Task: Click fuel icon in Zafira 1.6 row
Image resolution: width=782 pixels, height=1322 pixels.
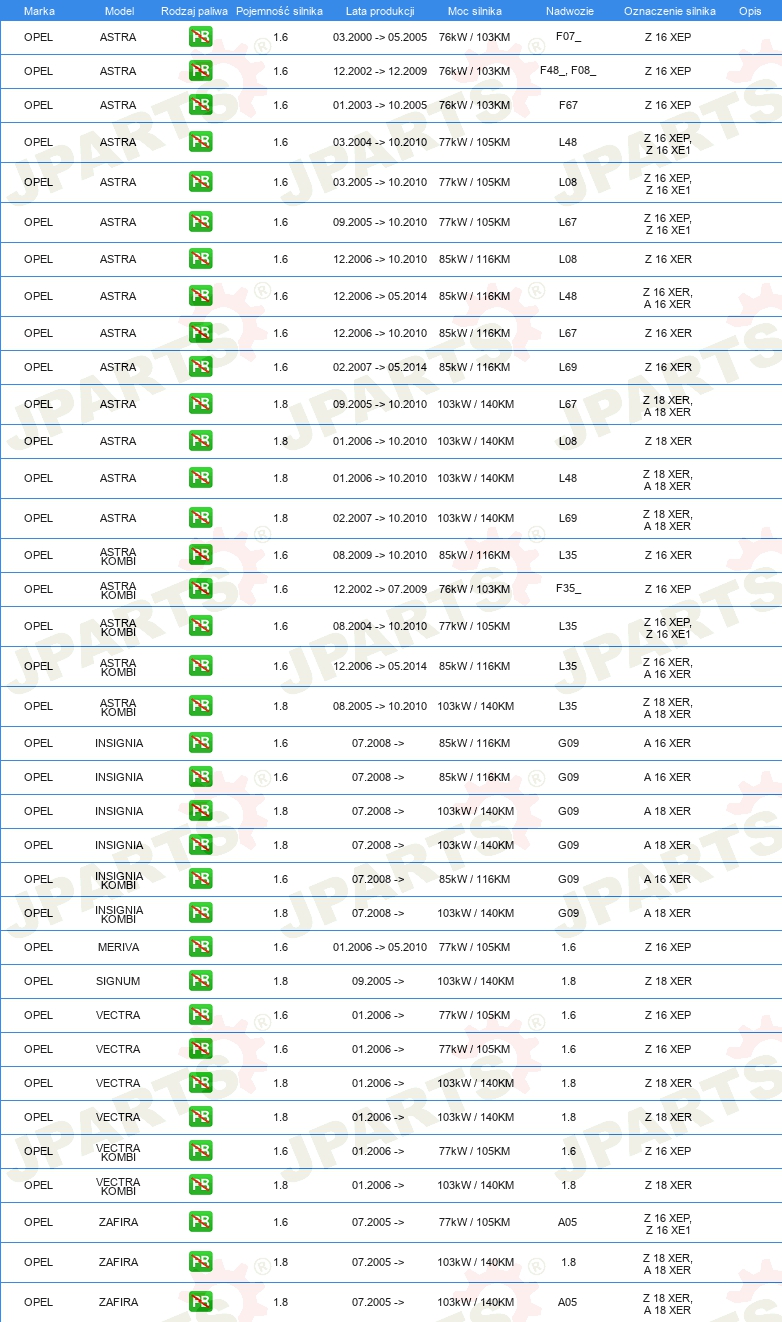Action: point(201,1222)
